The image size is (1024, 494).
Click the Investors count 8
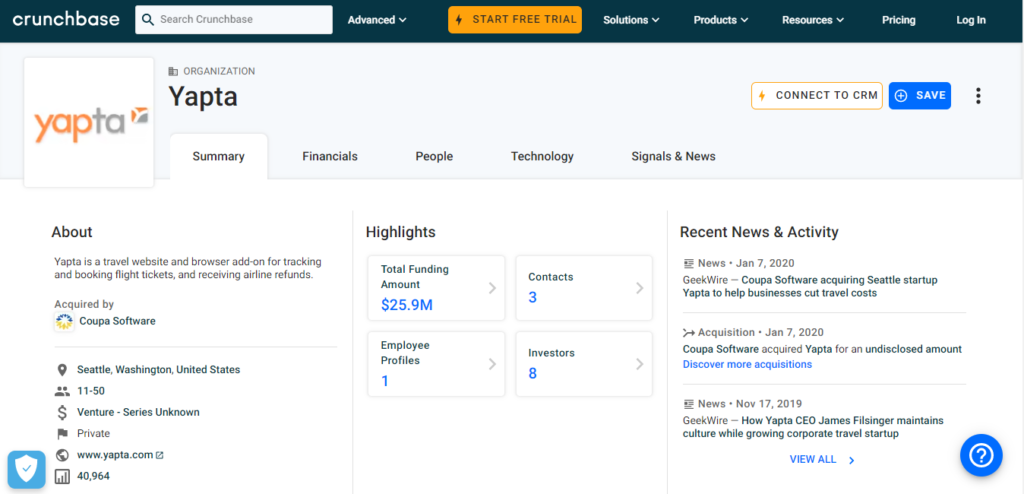pos(532,373)
